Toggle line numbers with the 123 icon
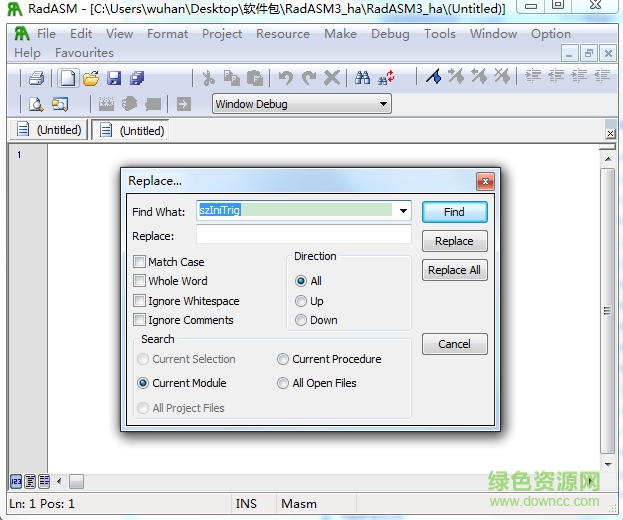 tap(16, 481)
